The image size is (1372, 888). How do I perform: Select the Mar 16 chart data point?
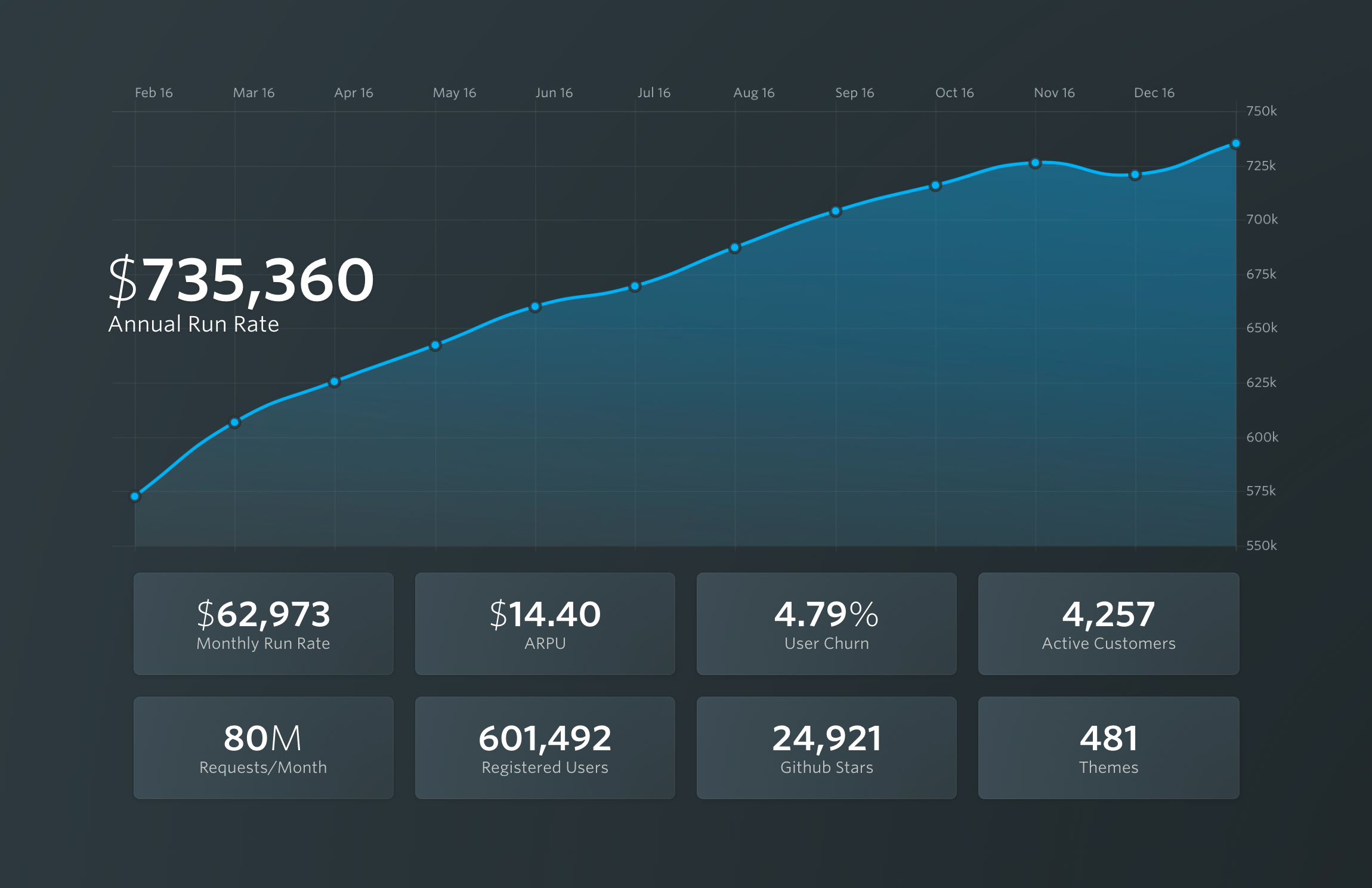click(234, 422)
